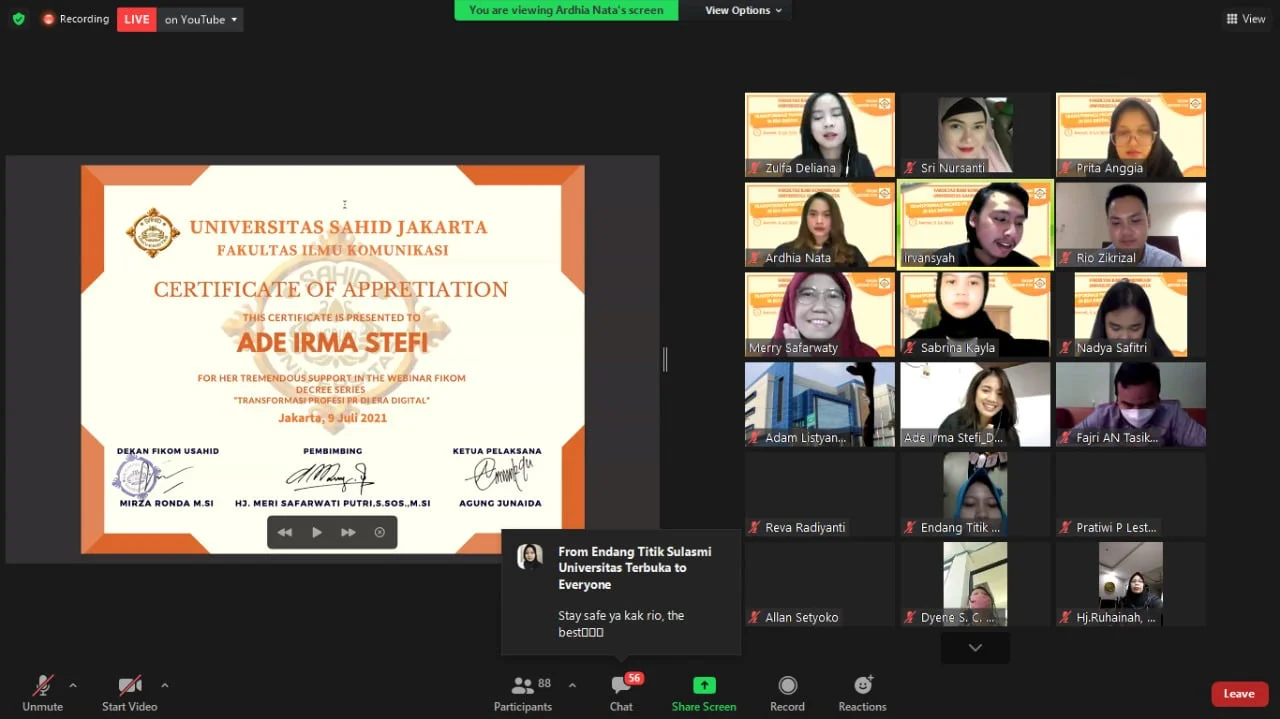Open the Reactions menu

(862, 693)
